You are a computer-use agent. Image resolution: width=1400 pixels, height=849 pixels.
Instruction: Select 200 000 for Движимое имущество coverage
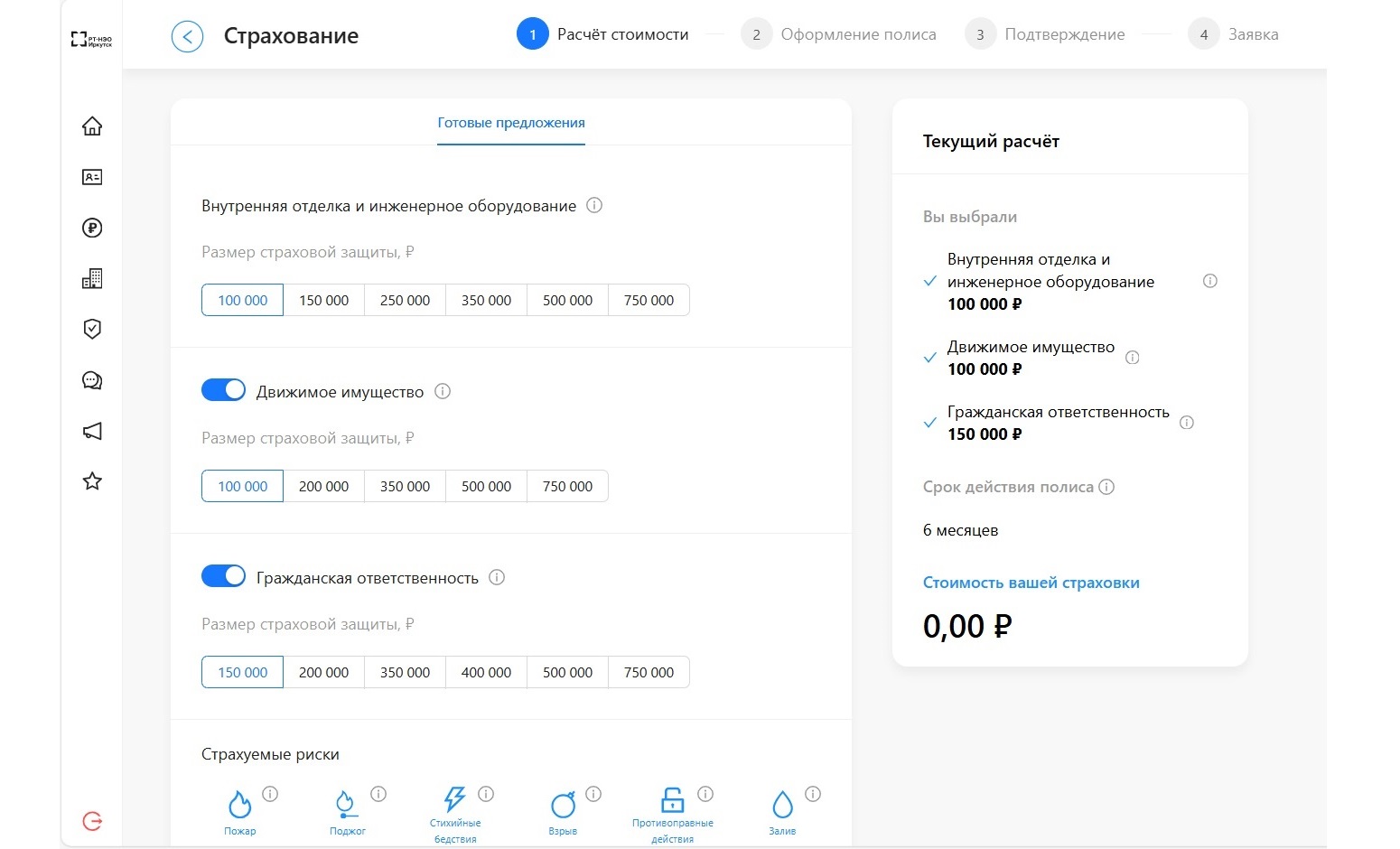tap(324, 486)
